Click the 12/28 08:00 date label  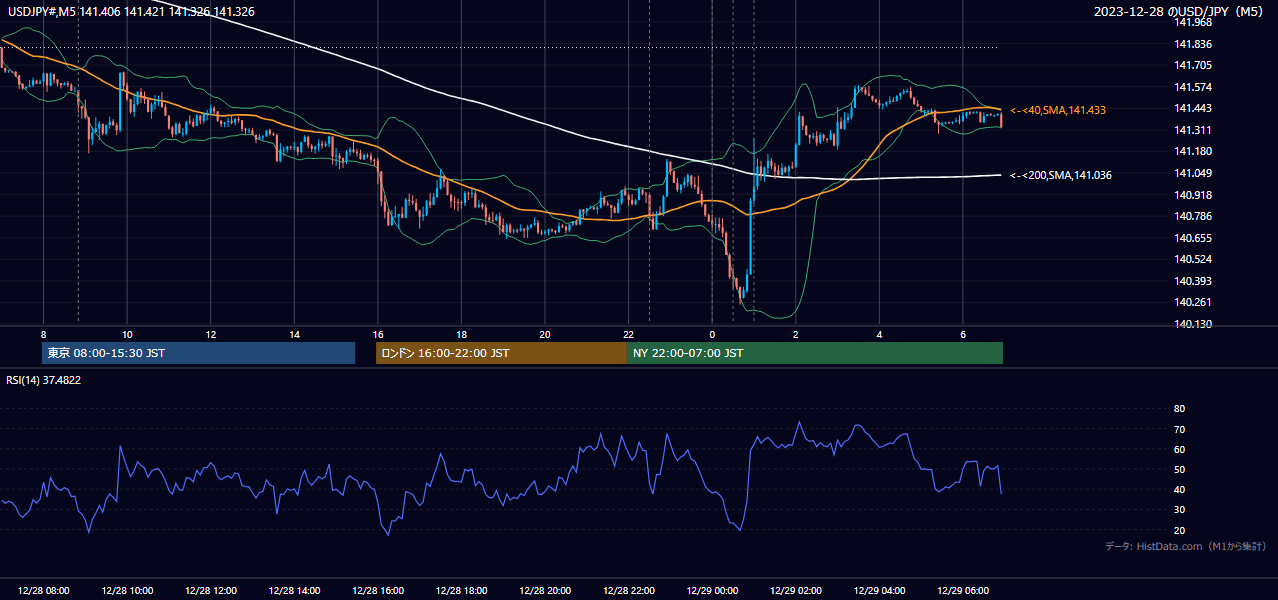[x=44, y=591]
